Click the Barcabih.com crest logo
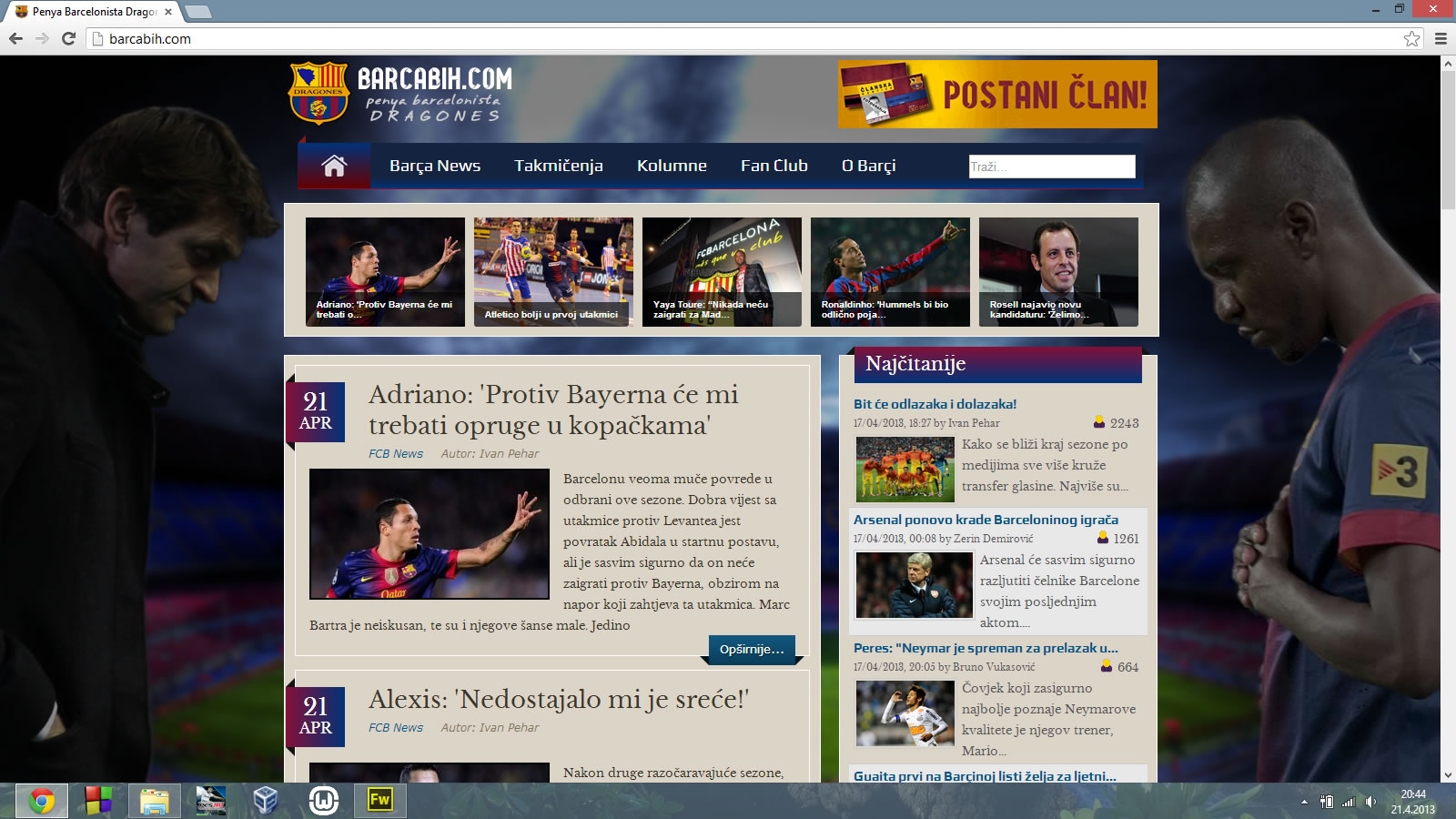 (318, 93)
